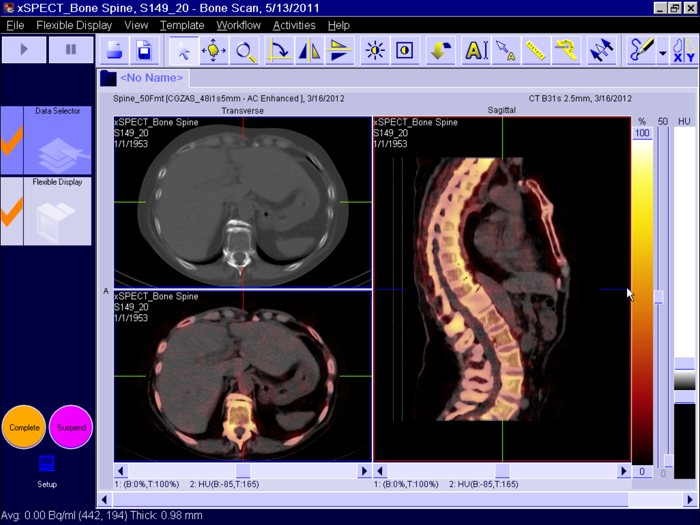Toggle the Flexible Display checkmark

(x=12, y=211)
